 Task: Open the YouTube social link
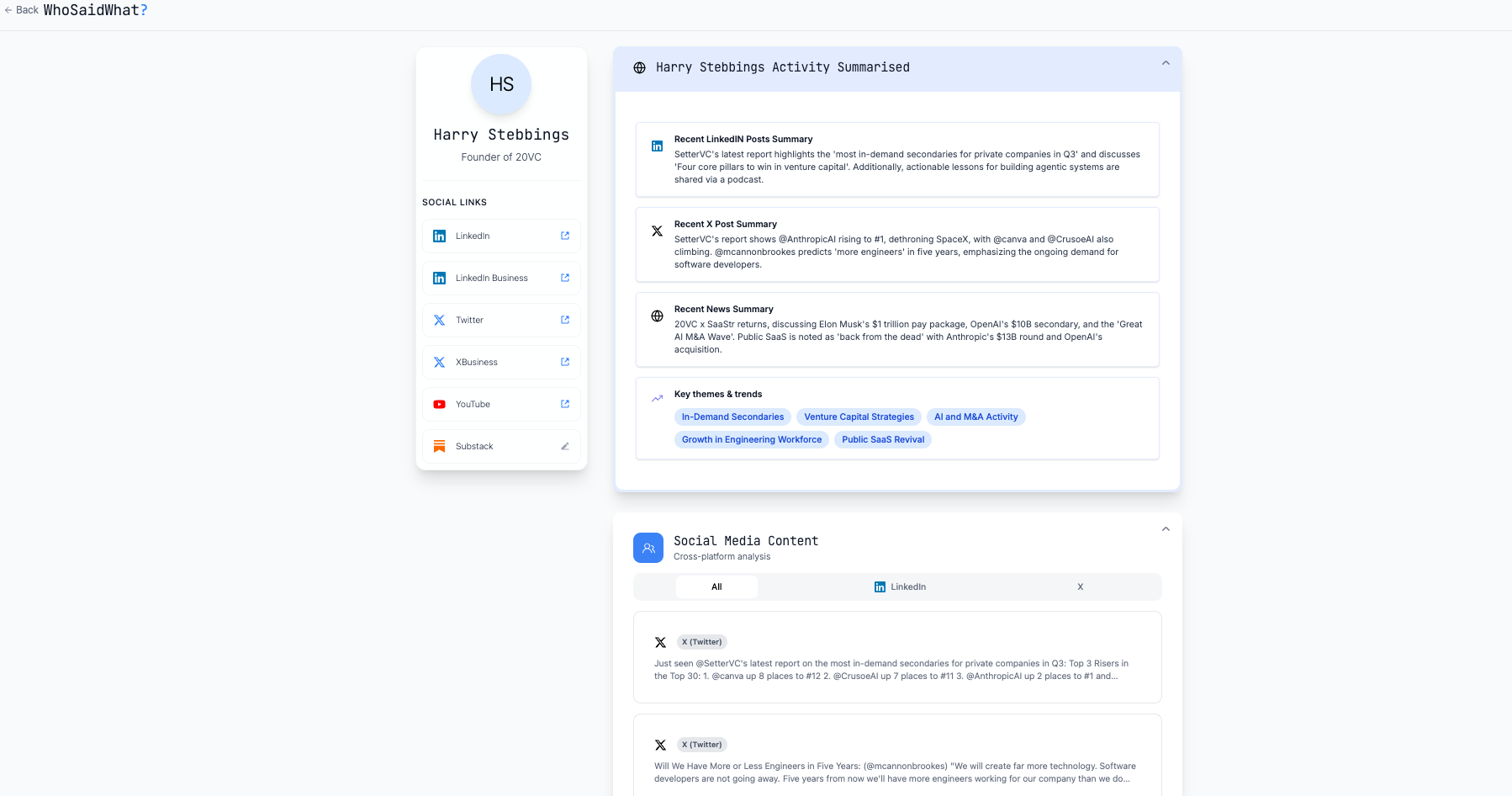[501, 405]
